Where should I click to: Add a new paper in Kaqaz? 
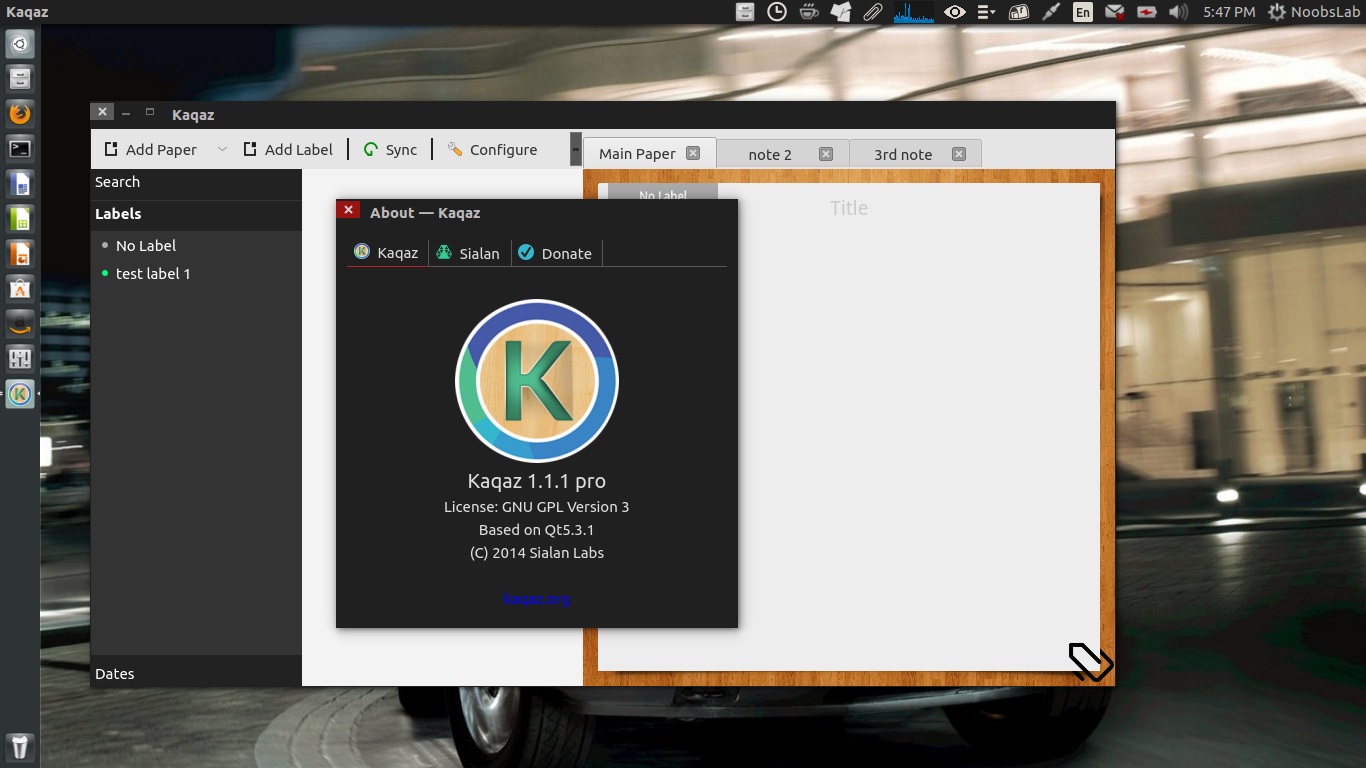pyautogui.click(x=151, y=150)
